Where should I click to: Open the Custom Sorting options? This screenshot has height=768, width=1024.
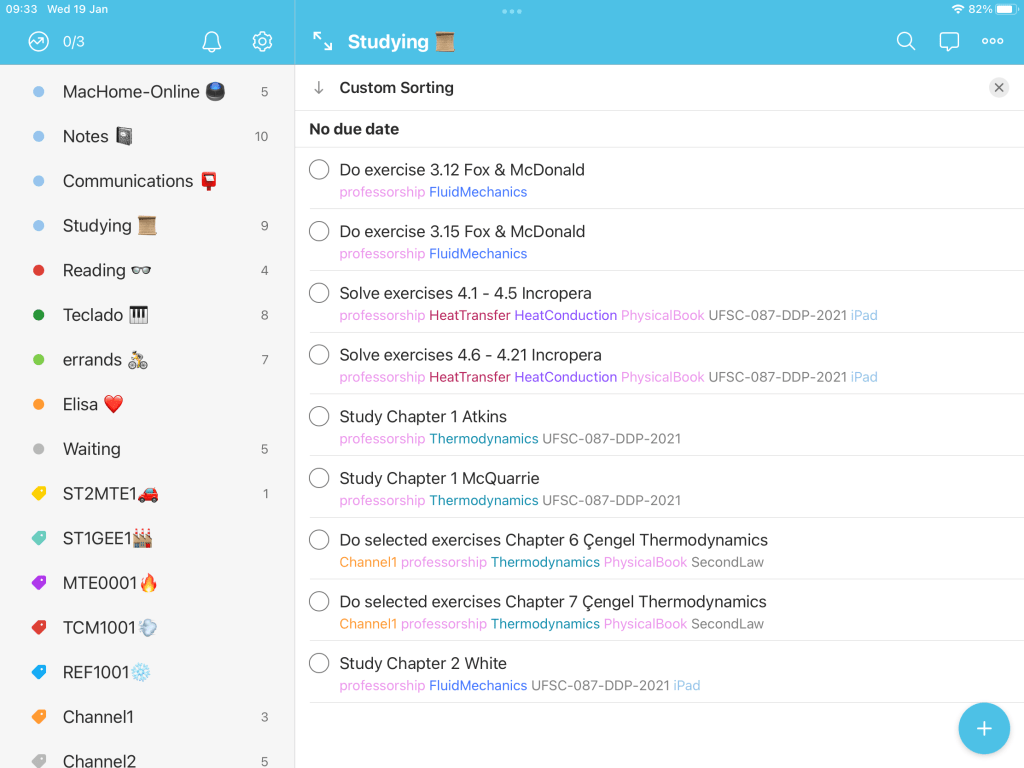pyautogui.click(x=396, y=88)
